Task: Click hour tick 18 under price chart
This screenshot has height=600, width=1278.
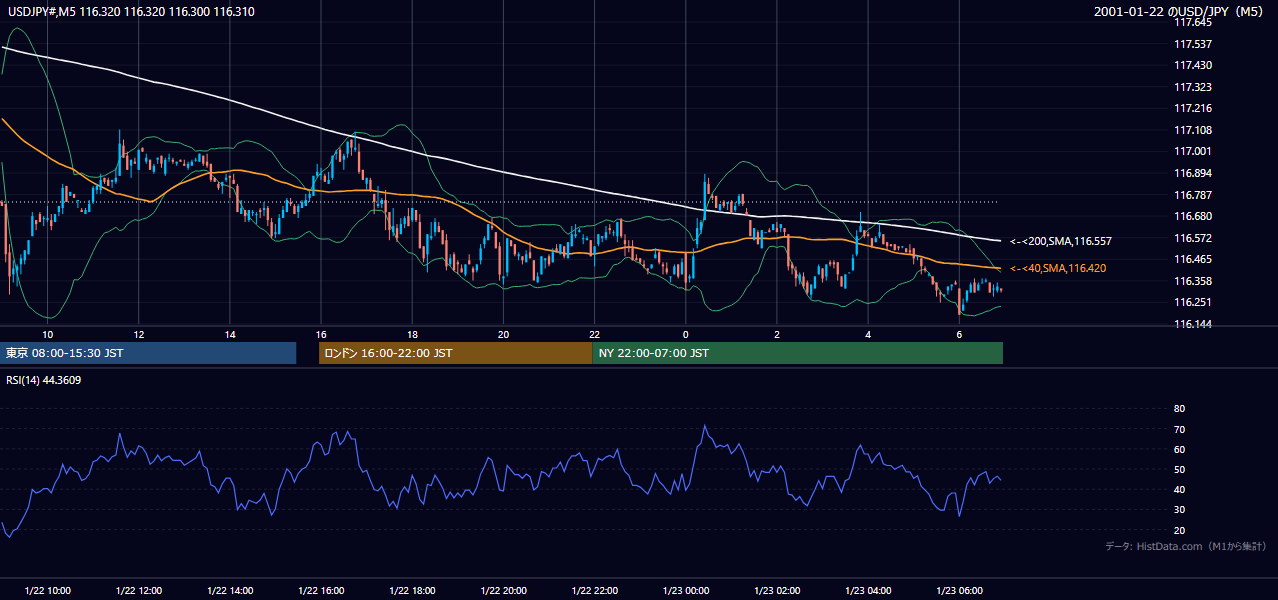Action: click(x=412, y=334)
